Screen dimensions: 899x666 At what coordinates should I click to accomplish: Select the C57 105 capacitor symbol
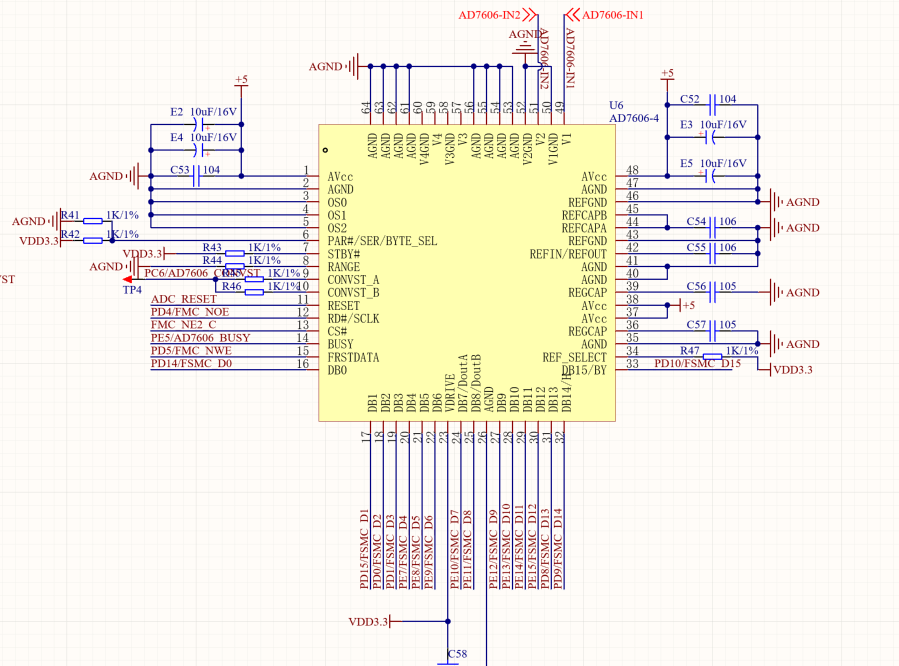pyautogui.click(x=712, y=331)
